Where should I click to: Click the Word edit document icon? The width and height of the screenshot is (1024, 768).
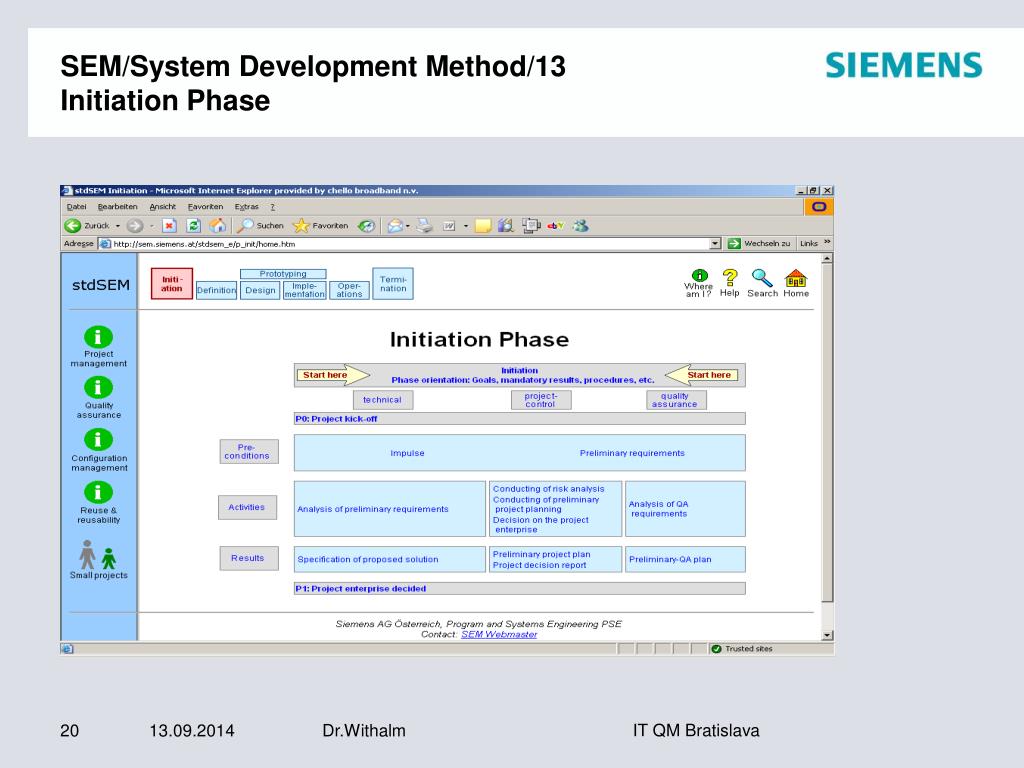pyautogui.click(x=449, y=226)
